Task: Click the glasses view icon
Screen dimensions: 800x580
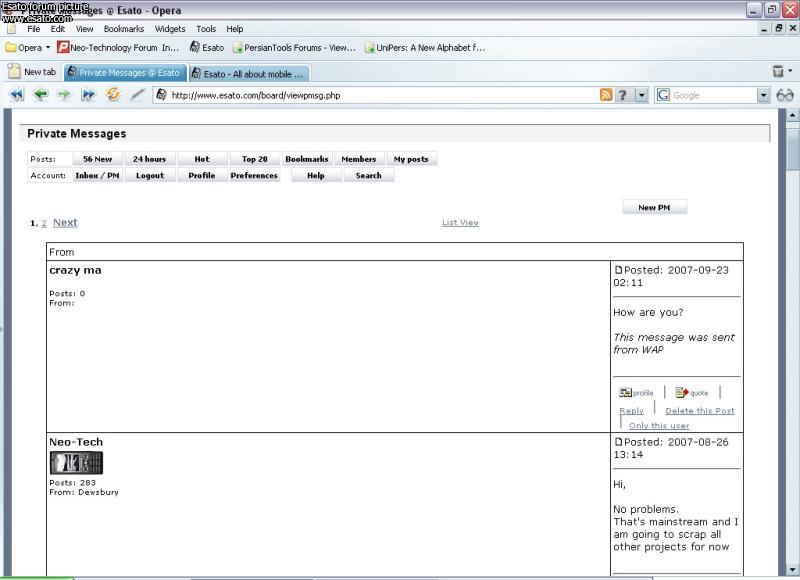Action: click(785, 95)
